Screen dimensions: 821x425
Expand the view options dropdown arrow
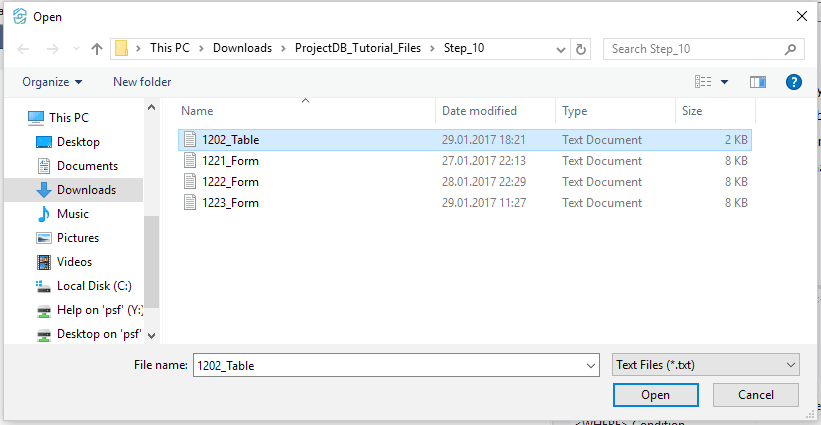(724, 82)
